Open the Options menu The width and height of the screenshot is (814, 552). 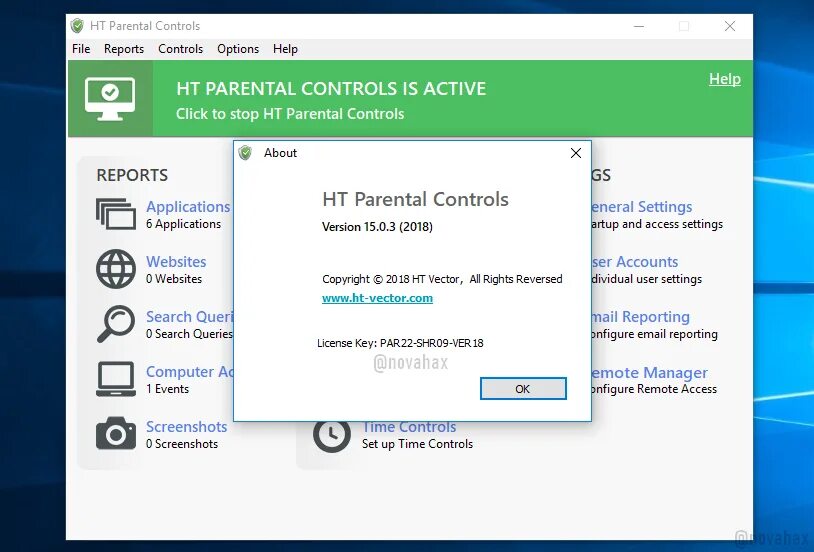(x=238, y=49)
